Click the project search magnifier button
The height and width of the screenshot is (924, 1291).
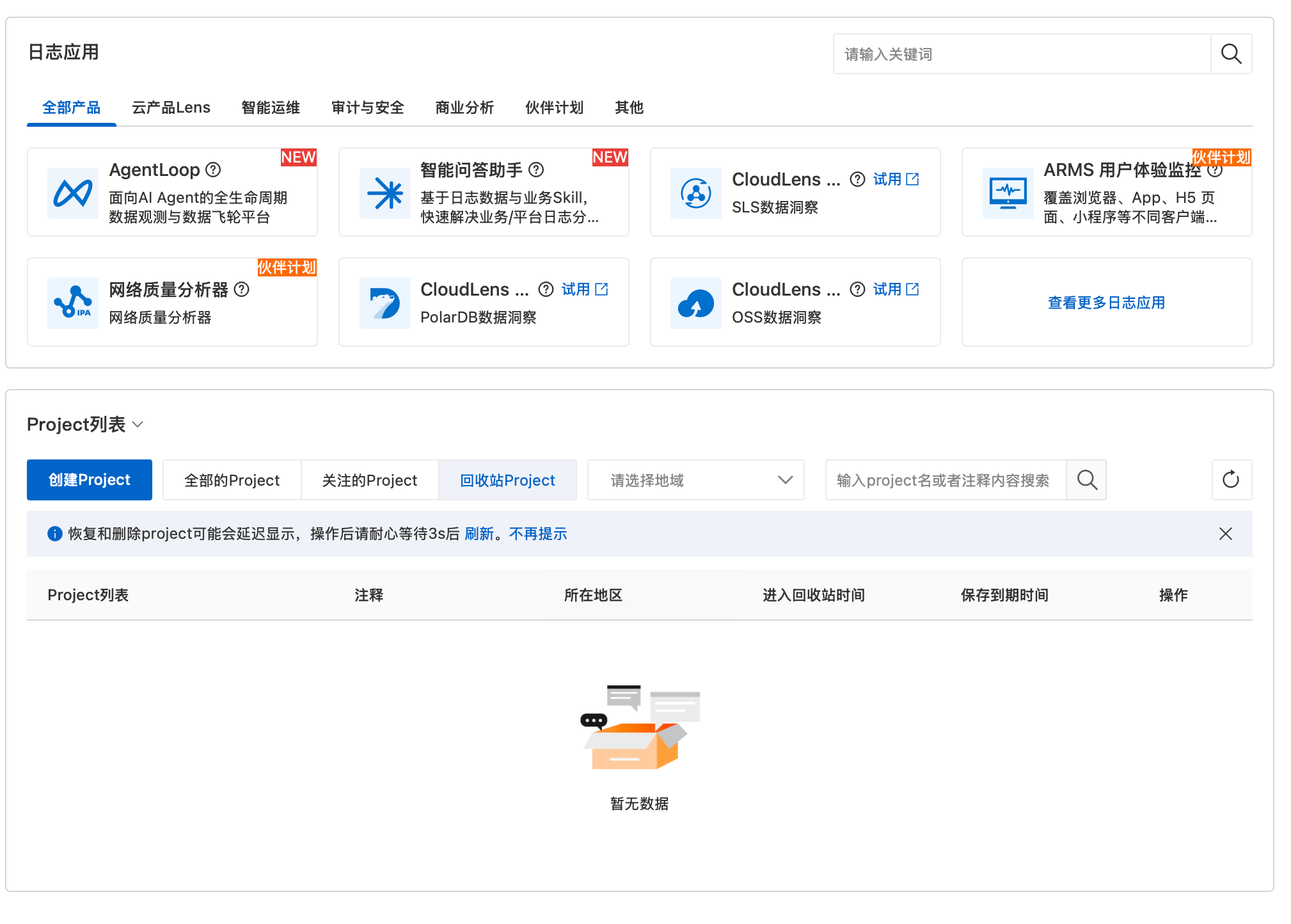1086,480
